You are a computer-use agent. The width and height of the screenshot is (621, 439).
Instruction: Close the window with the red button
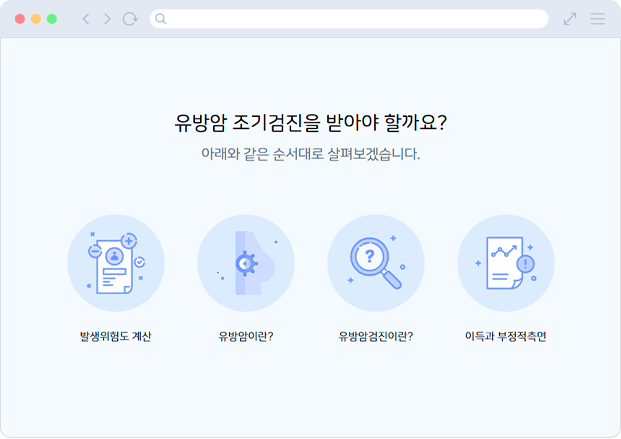(x=20, y=19)
